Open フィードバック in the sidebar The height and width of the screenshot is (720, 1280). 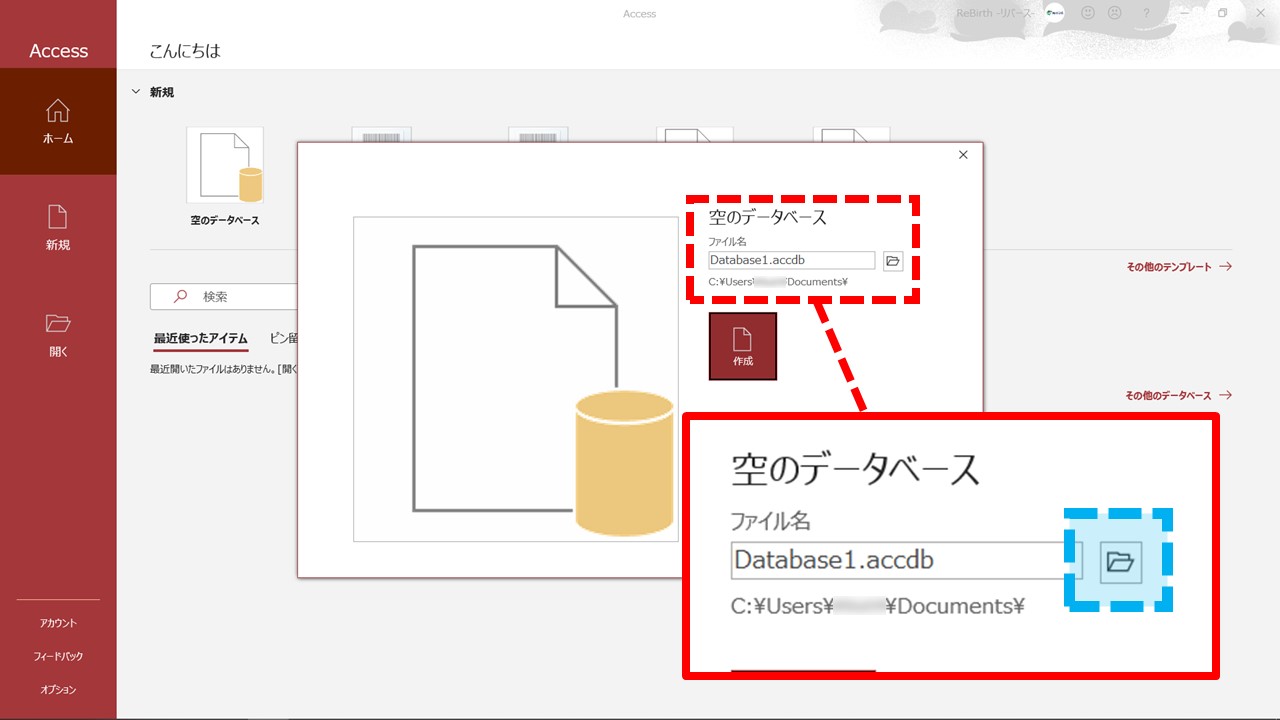click(58, 657)
